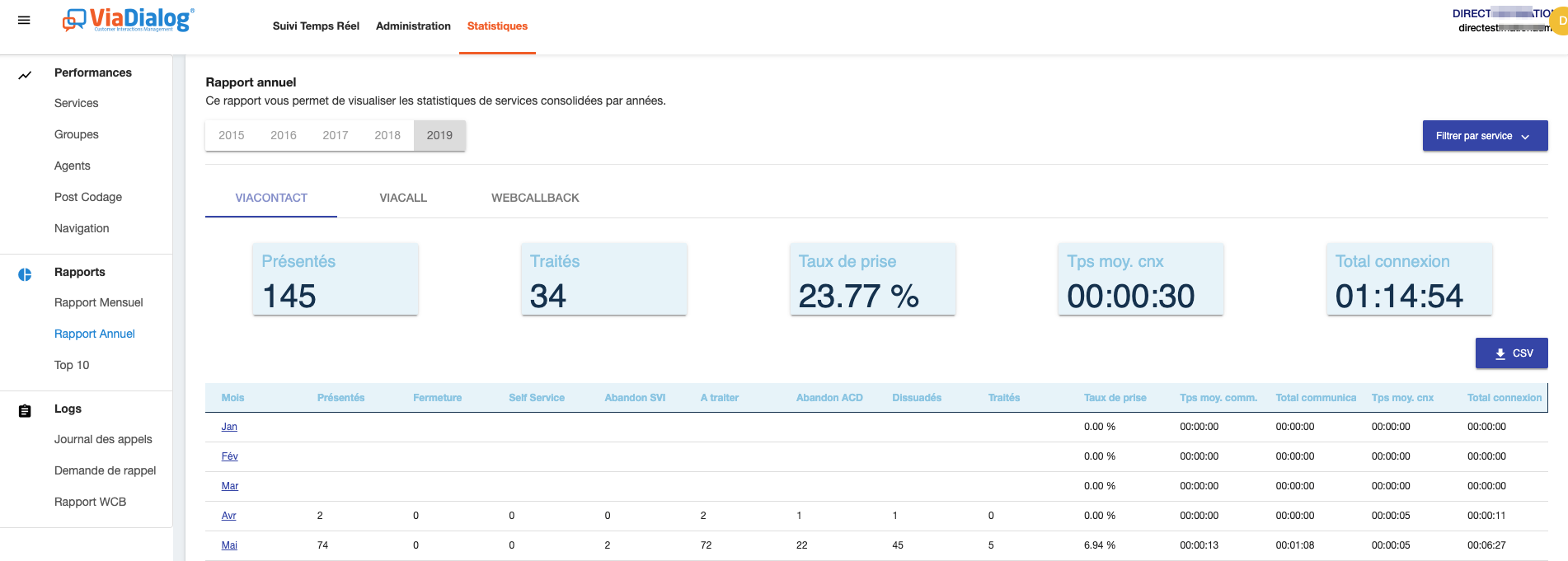This screenshot has height=561, width=1568.
Task: Click Traités column header
Action: click(x=1004, y=398)
